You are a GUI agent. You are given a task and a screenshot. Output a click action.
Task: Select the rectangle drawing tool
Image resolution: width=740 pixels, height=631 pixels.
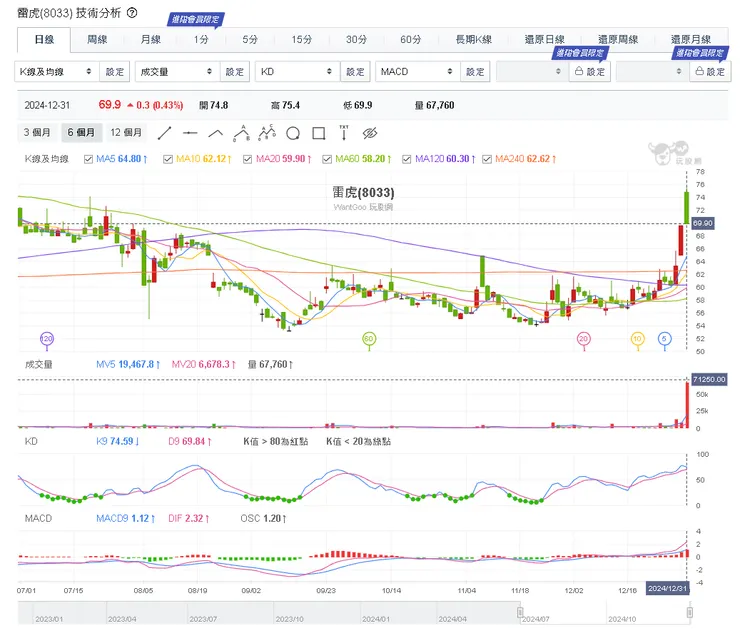coord(319,134)
